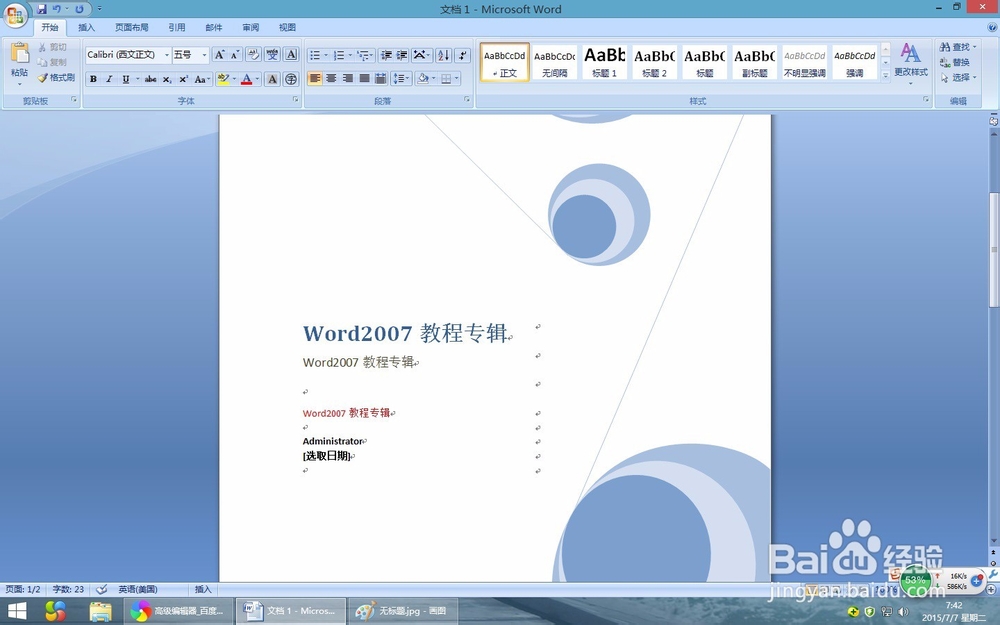Center-align the paragraph

coord(332,78)
